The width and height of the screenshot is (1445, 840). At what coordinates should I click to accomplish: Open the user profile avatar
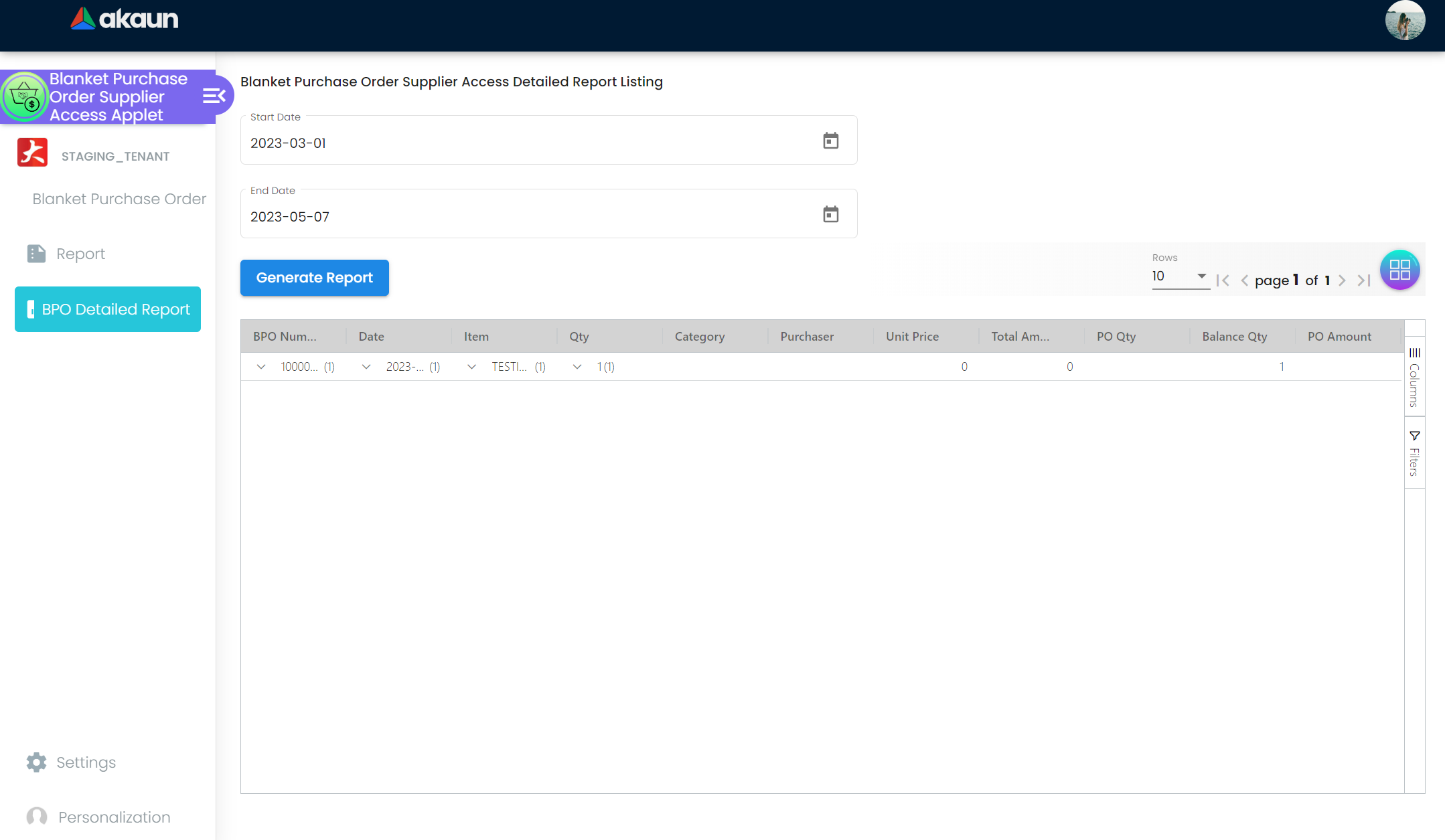(x=1405, y=21)
